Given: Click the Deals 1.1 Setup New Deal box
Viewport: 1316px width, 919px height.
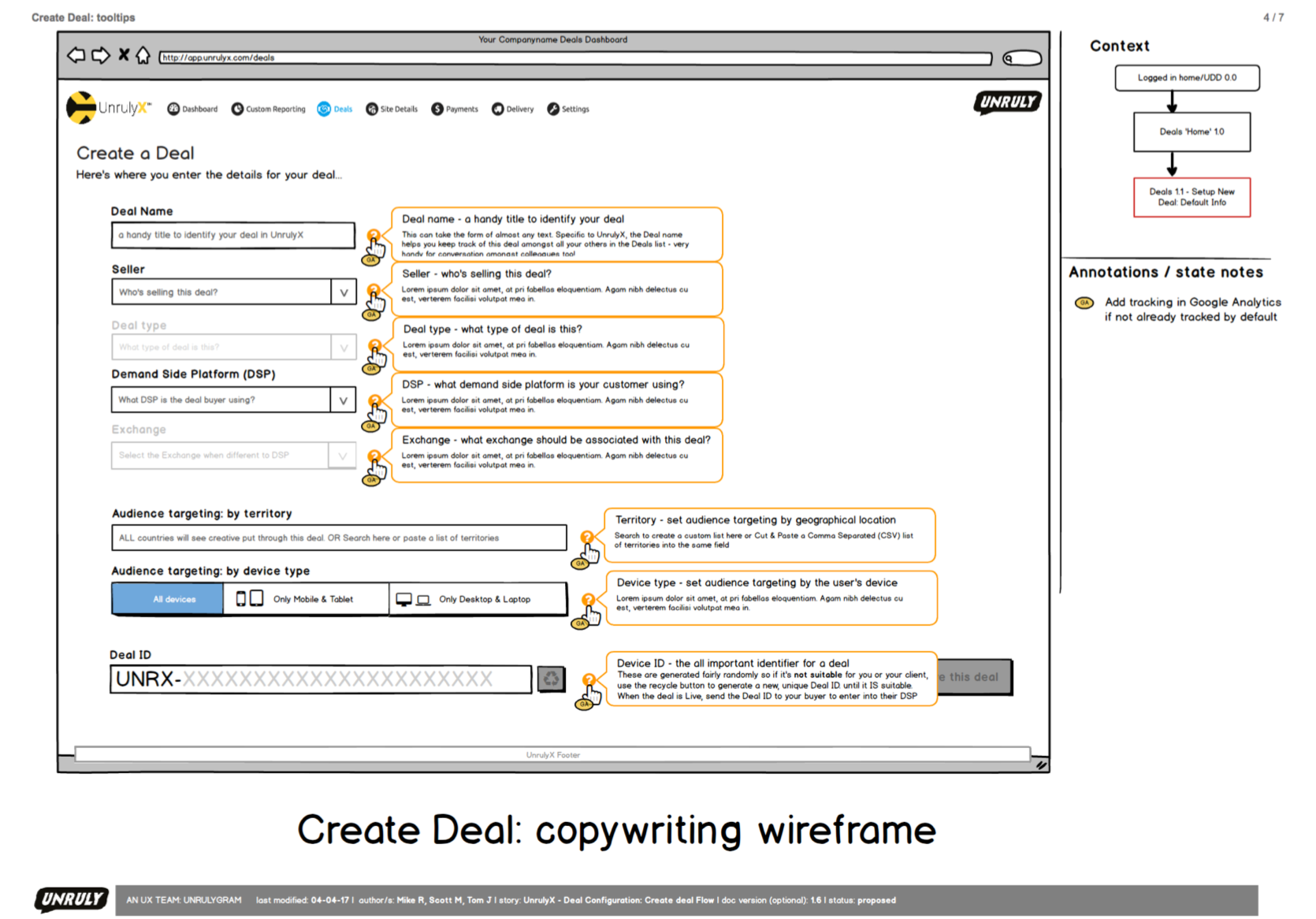Looking at the screenshot, I should (x=1191, y=197).
